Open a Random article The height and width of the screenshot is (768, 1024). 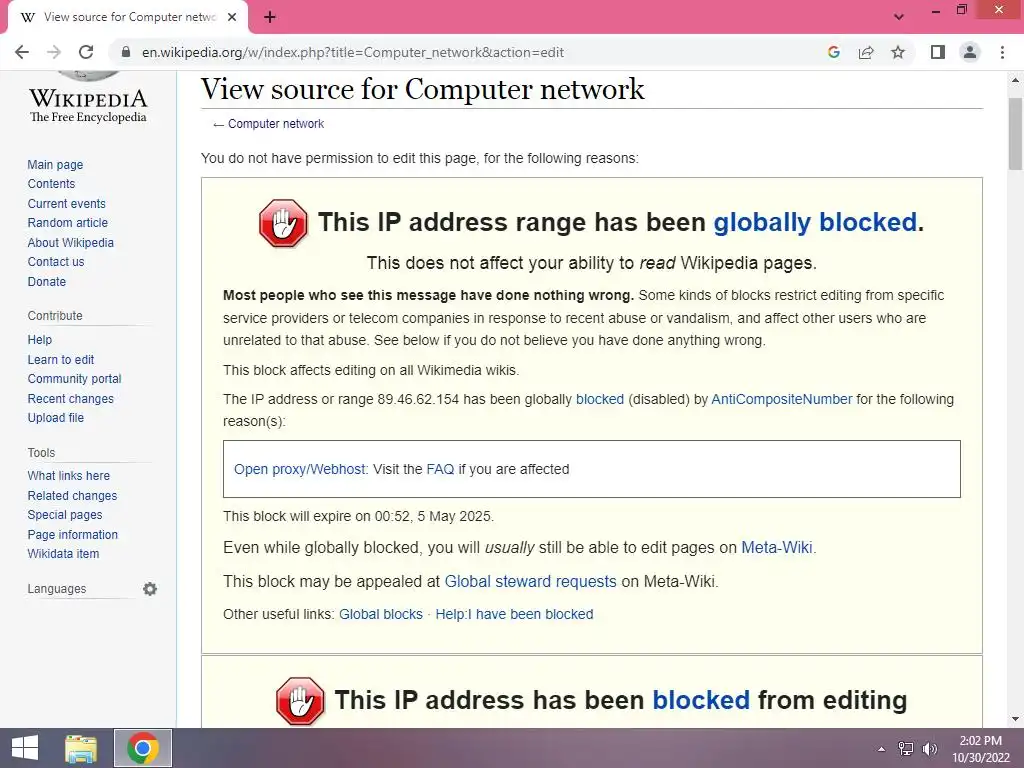[x=67, y=223]
